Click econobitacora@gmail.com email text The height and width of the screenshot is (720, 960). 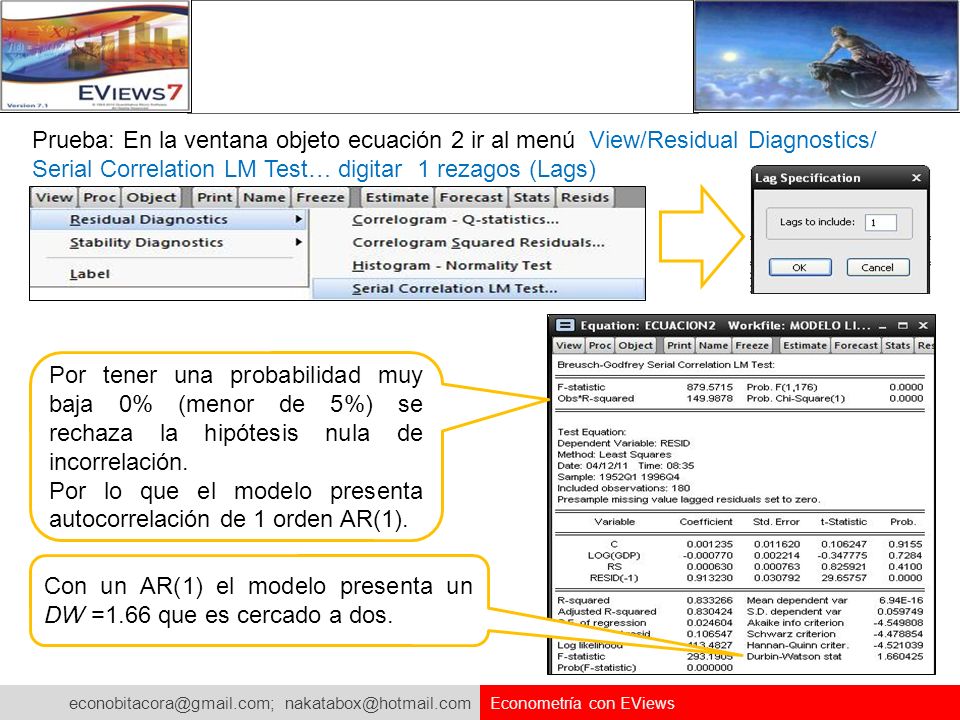171,703
